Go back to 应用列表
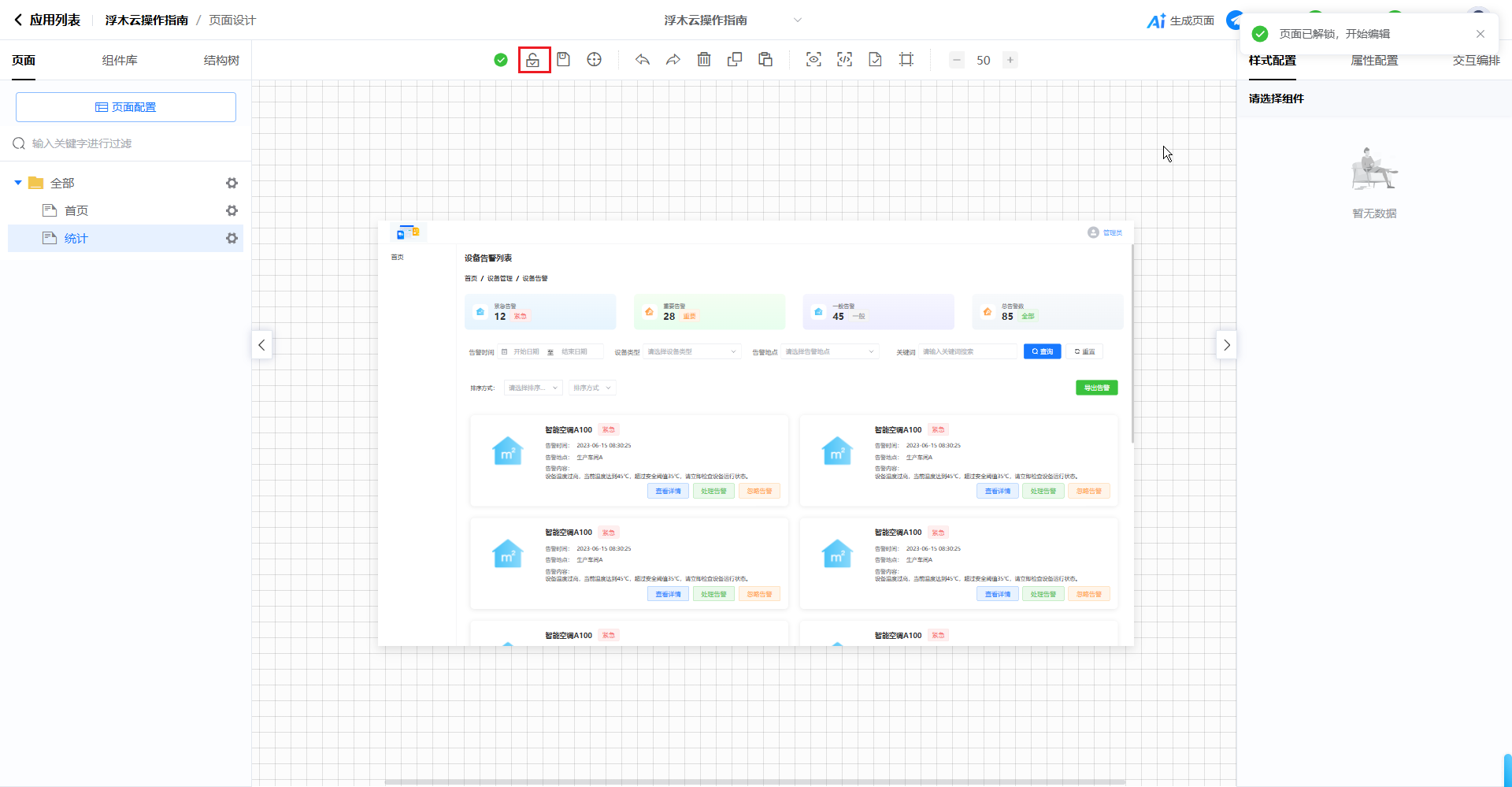Screen dimensions: 1512x787 tap(47, 20)
